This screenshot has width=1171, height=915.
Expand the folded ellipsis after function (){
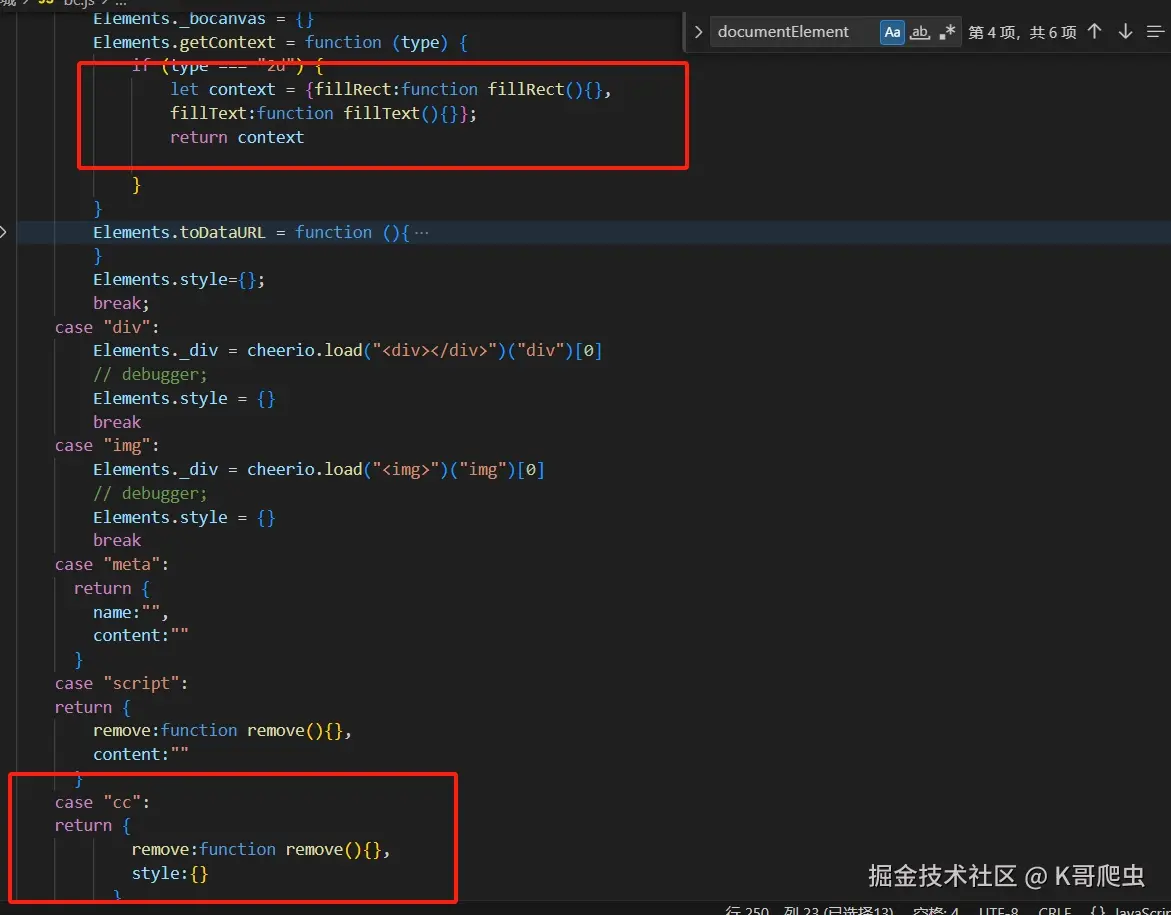coord(421,232)
